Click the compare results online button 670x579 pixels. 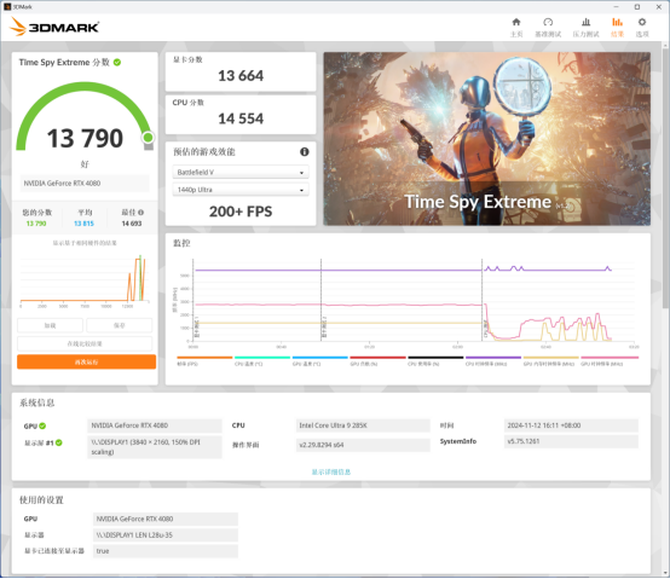[x=85, y=344]
